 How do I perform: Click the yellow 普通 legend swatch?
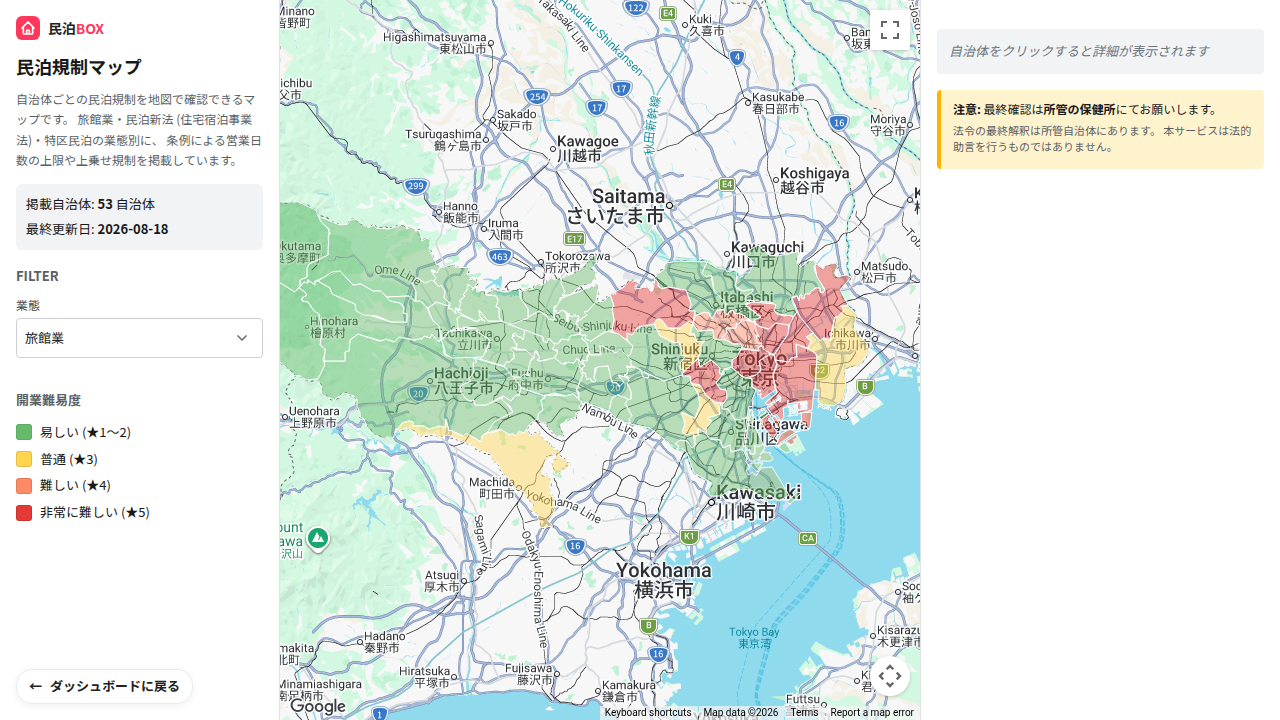(x=24, y=459)
